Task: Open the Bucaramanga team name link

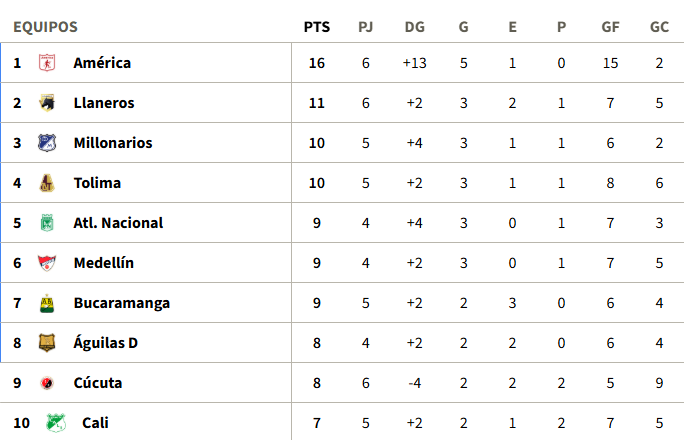Action: coord(122,303)
